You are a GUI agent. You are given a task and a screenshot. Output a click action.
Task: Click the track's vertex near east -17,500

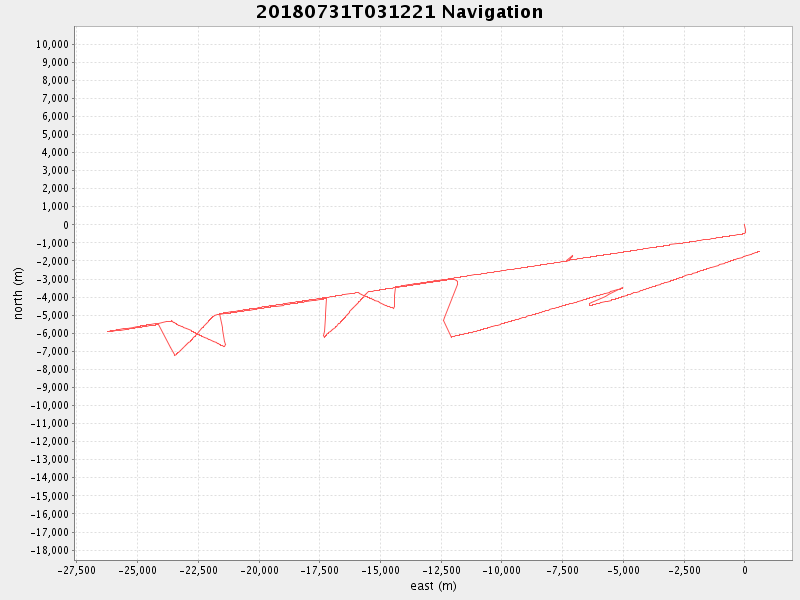tap(324, 337)
